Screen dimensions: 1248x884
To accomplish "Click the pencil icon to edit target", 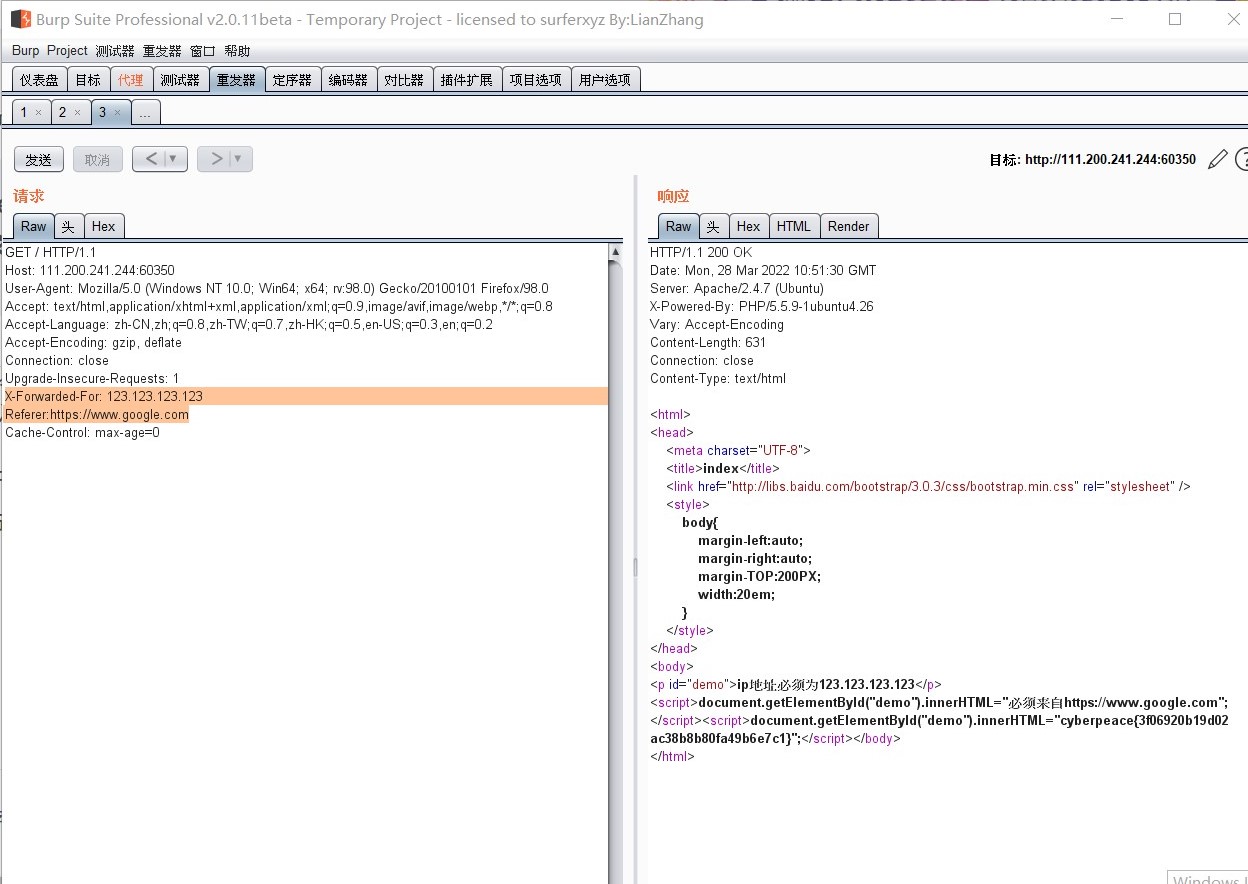I will click(x=1217, y=158).
